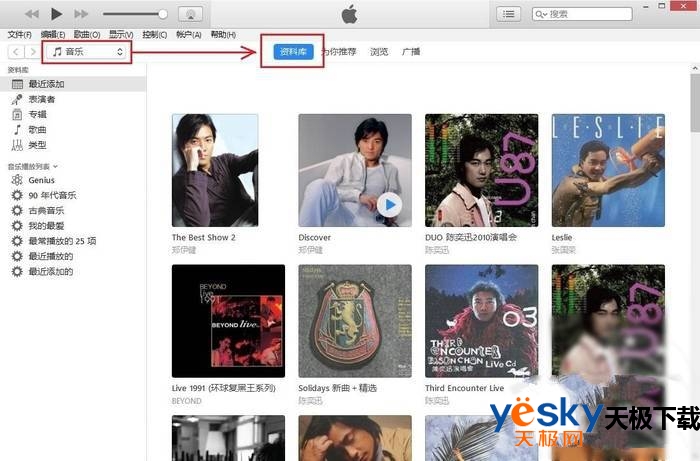Open the 音乐 media type dropdown

tap(87, 52)
